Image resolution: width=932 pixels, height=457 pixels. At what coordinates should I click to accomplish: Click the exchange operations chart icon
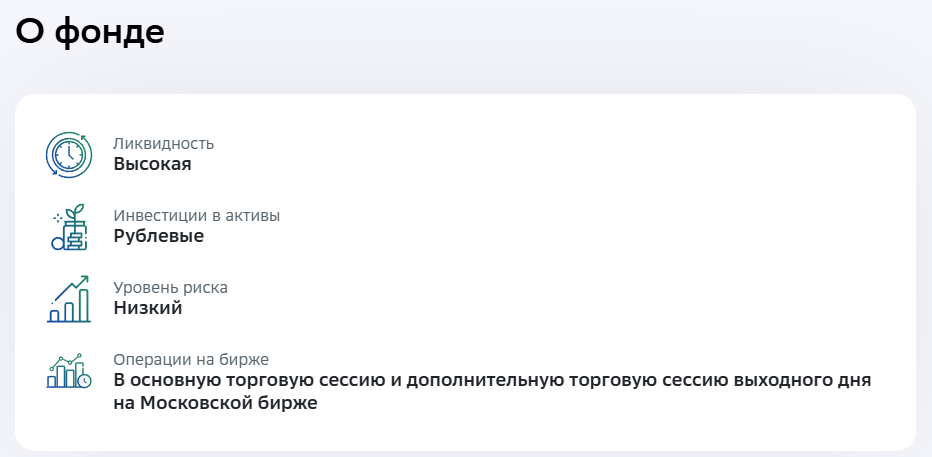67,371
